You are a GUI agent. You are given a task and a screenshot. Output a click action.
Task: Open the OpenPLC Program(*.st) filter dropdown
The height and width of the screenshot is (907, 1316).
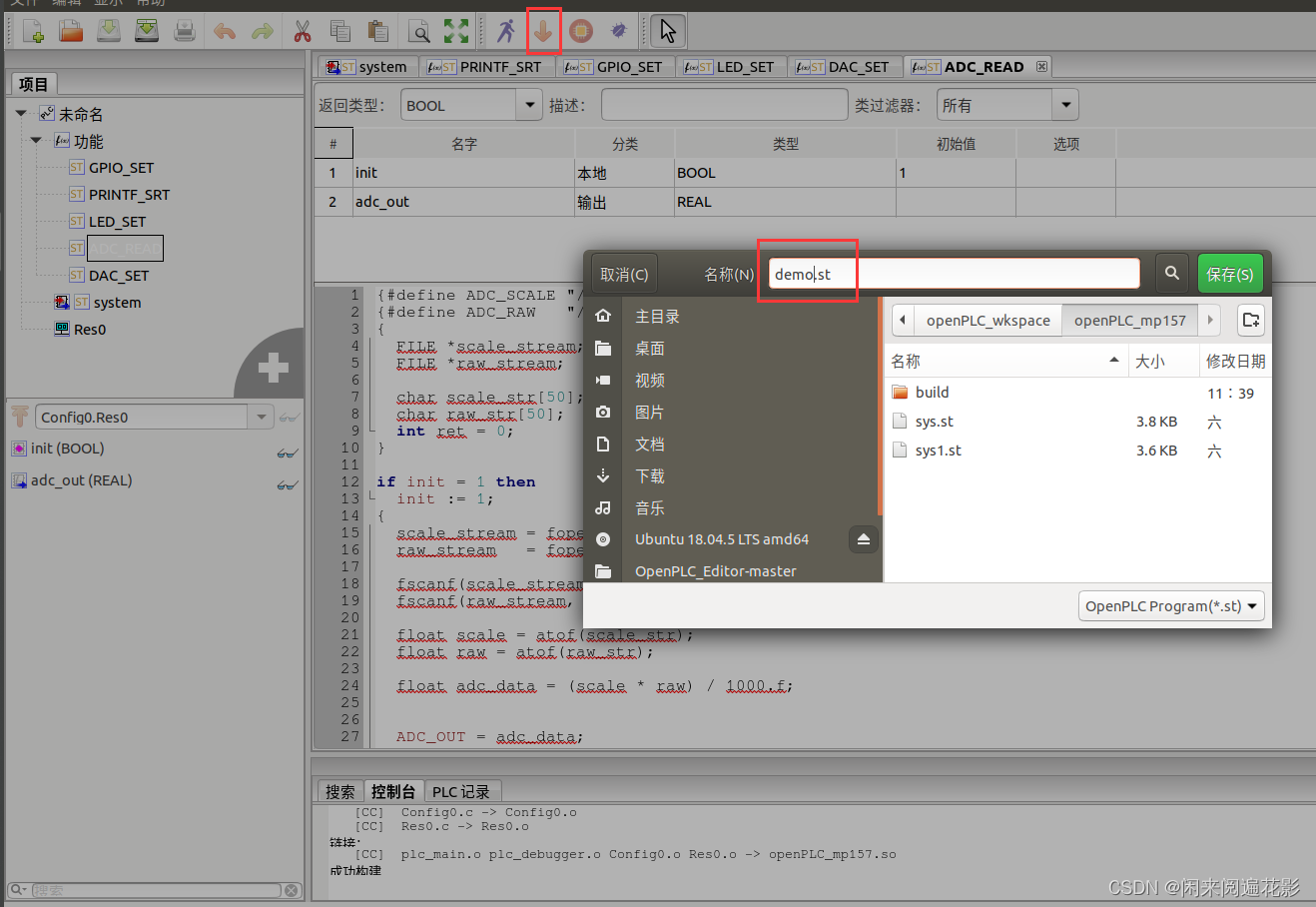(1170, 605)
